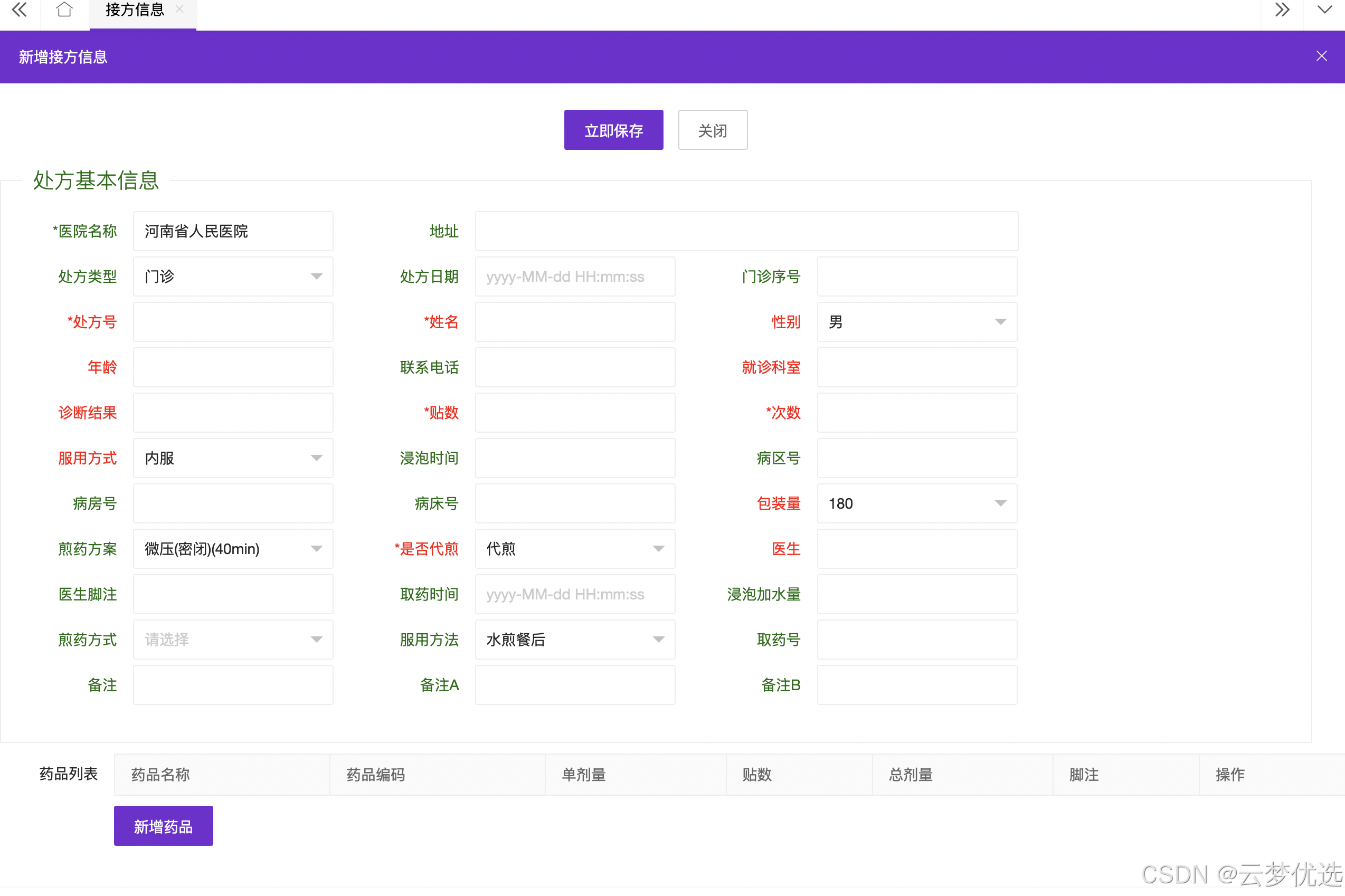The image size is (1345, 896).
Task: Open the 处方类型 dropdown showing 门诊
Action: tap(233, 277)
